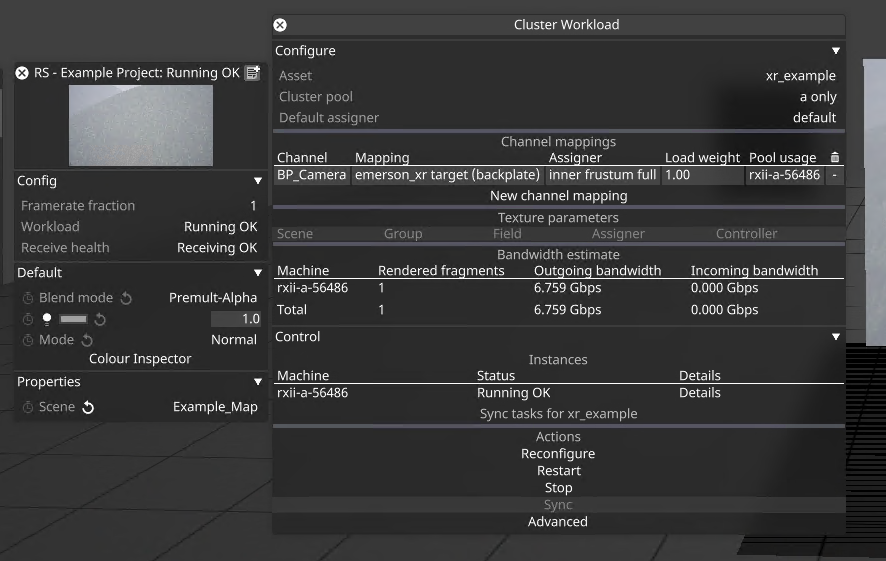Open the Advanced actions entry
The width and height of the screenshot is (886, 561).
pos(558,521)
